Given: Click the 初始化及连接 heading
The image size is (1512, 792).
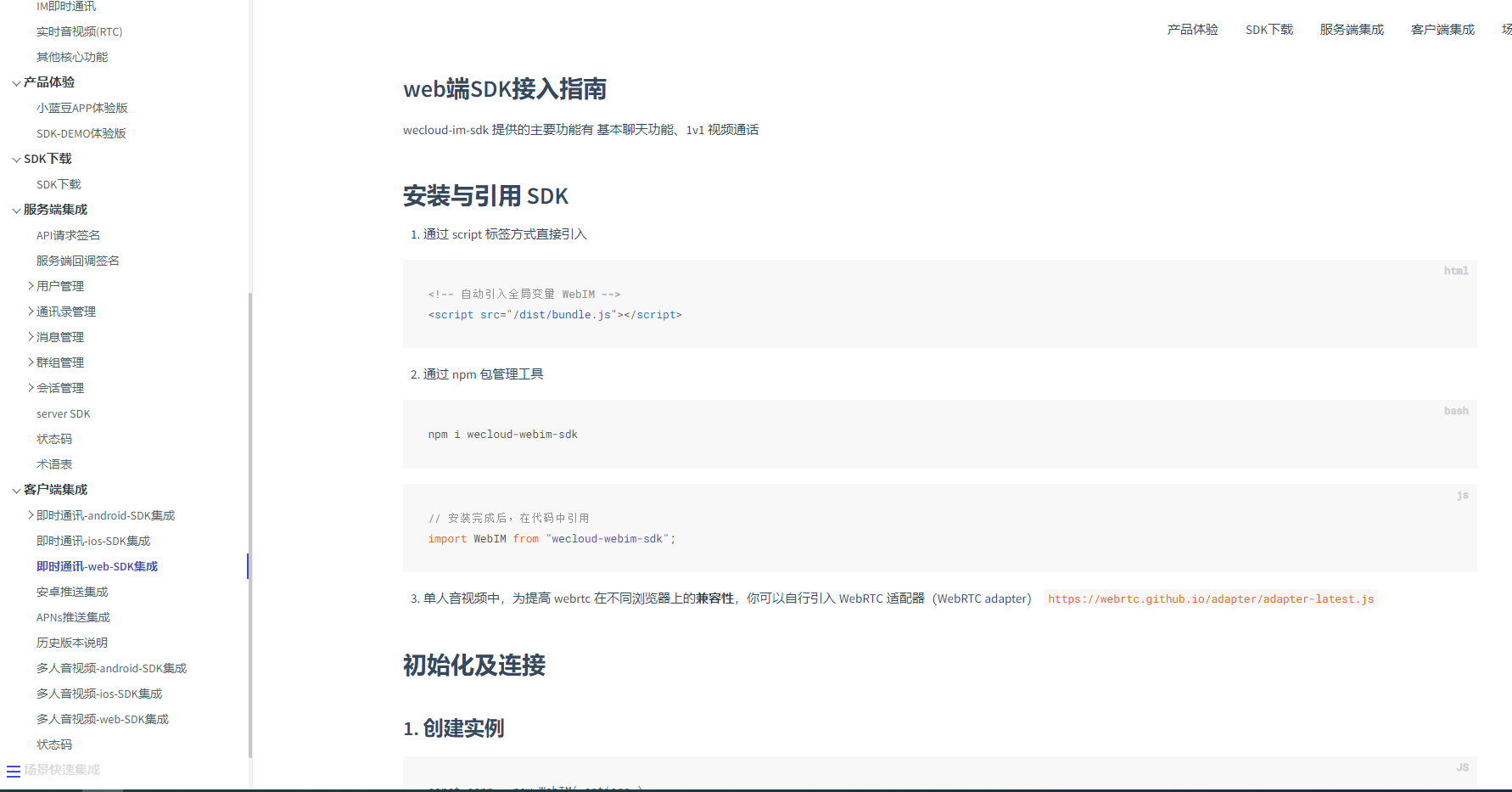Looking at the screenshot, I should tap(474, 666).
